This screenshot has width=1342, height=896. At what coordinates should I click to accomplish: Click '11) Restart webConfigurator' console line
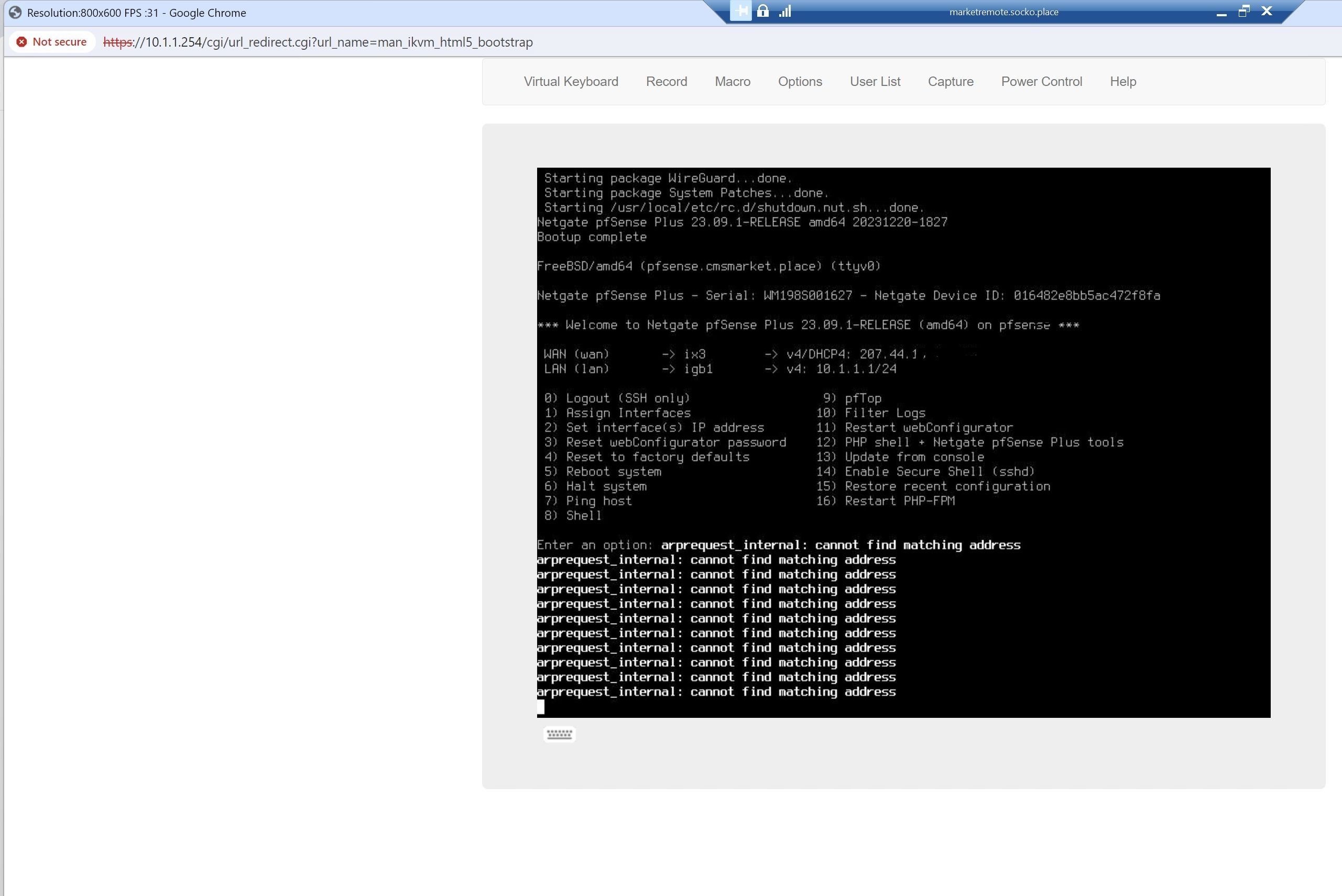(914, 428)
